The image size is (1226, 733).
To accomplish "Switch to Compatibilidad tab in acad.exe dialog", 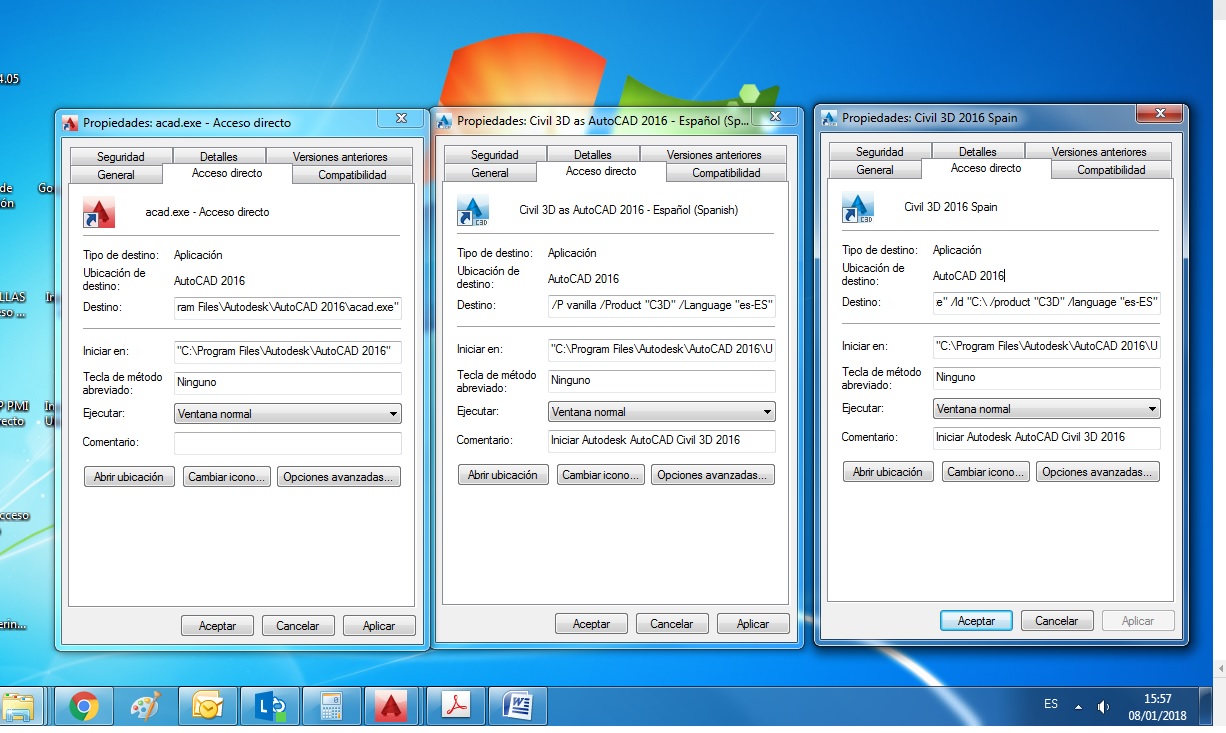I will click(352, 174).
